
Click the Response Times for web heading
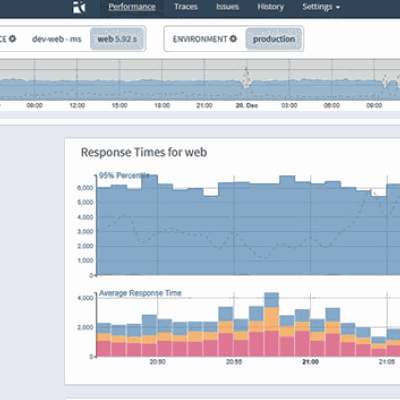click(x=144, y=152)
